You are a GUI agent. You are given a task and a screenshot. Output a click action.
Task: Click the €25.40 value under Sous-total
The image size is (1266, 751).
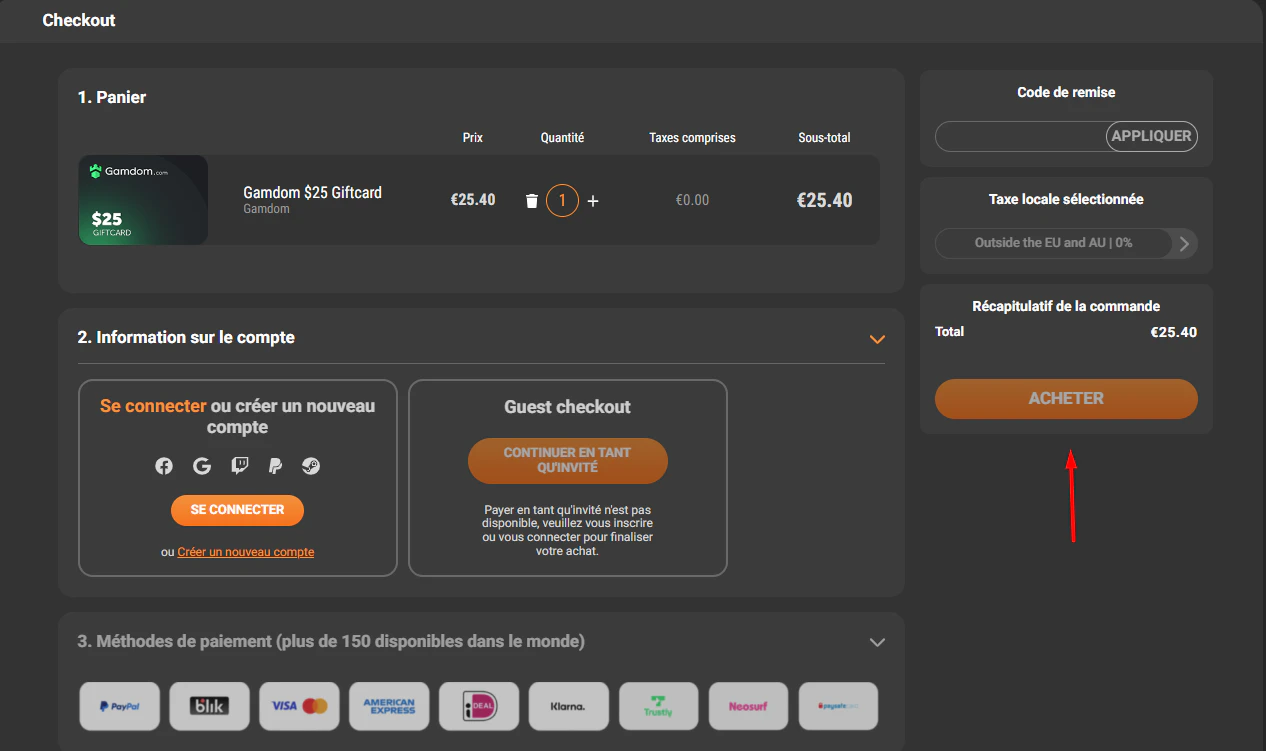825,200
